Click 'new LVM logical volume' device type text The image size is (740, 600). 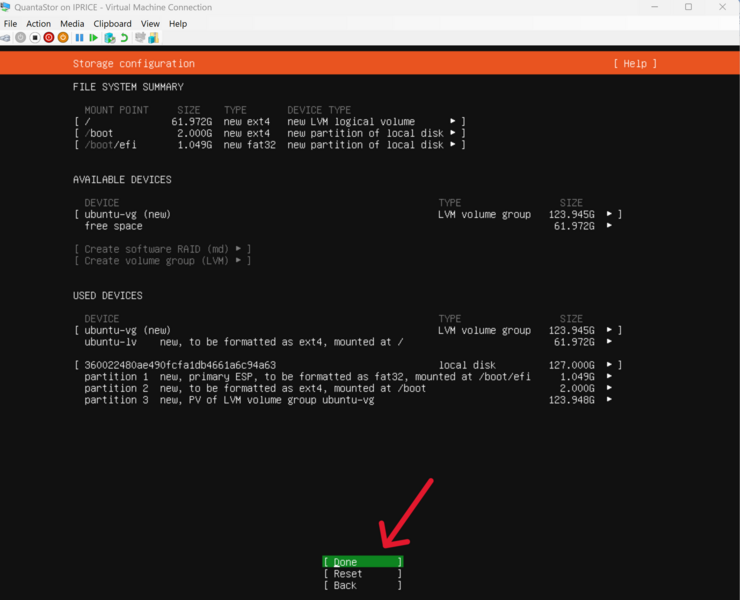(351, 122)
